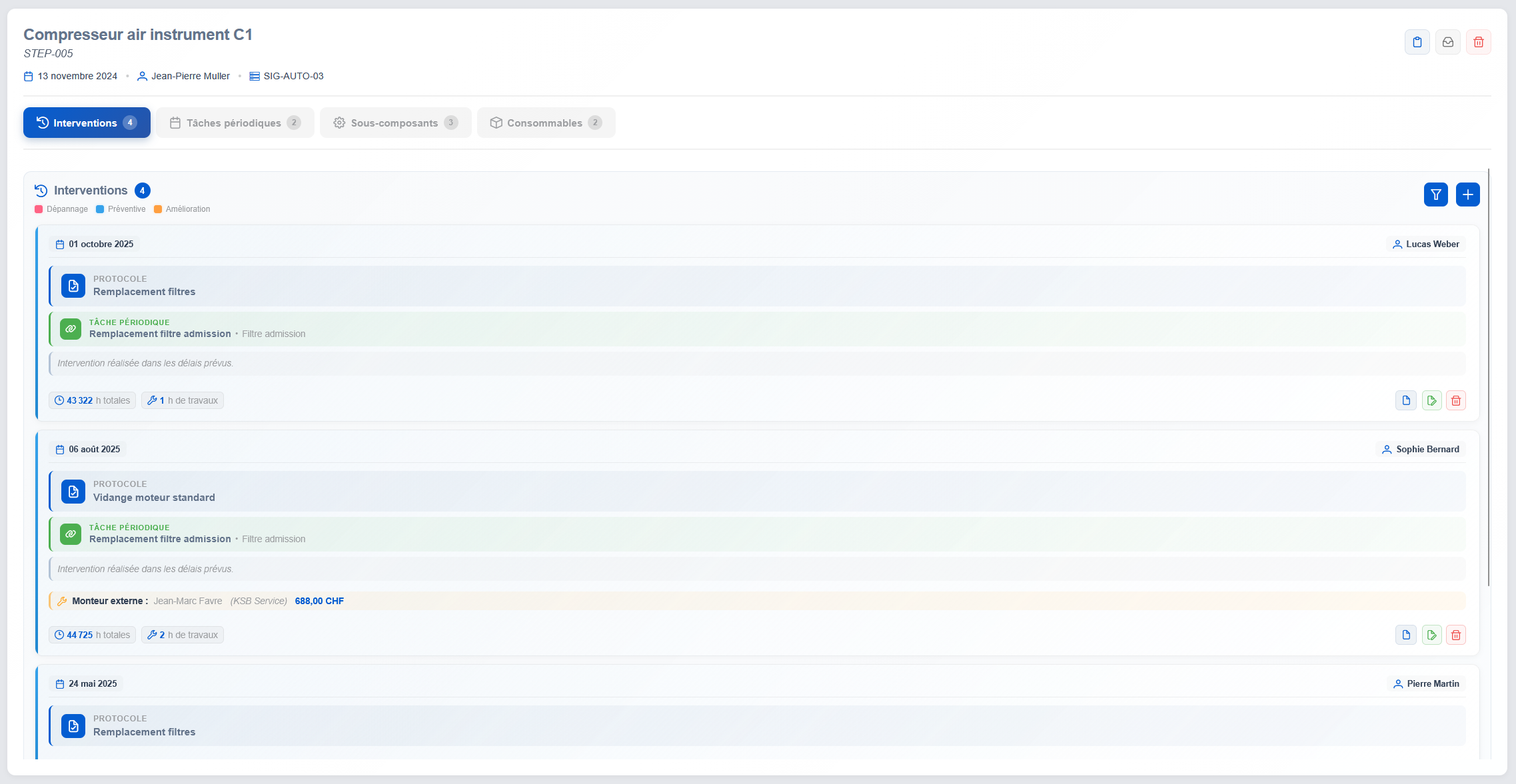Image resolution: width=1516 pixels, height=784 pixels.
Task: Open Vidange moteur standard protocol
Action: [154, 498]
